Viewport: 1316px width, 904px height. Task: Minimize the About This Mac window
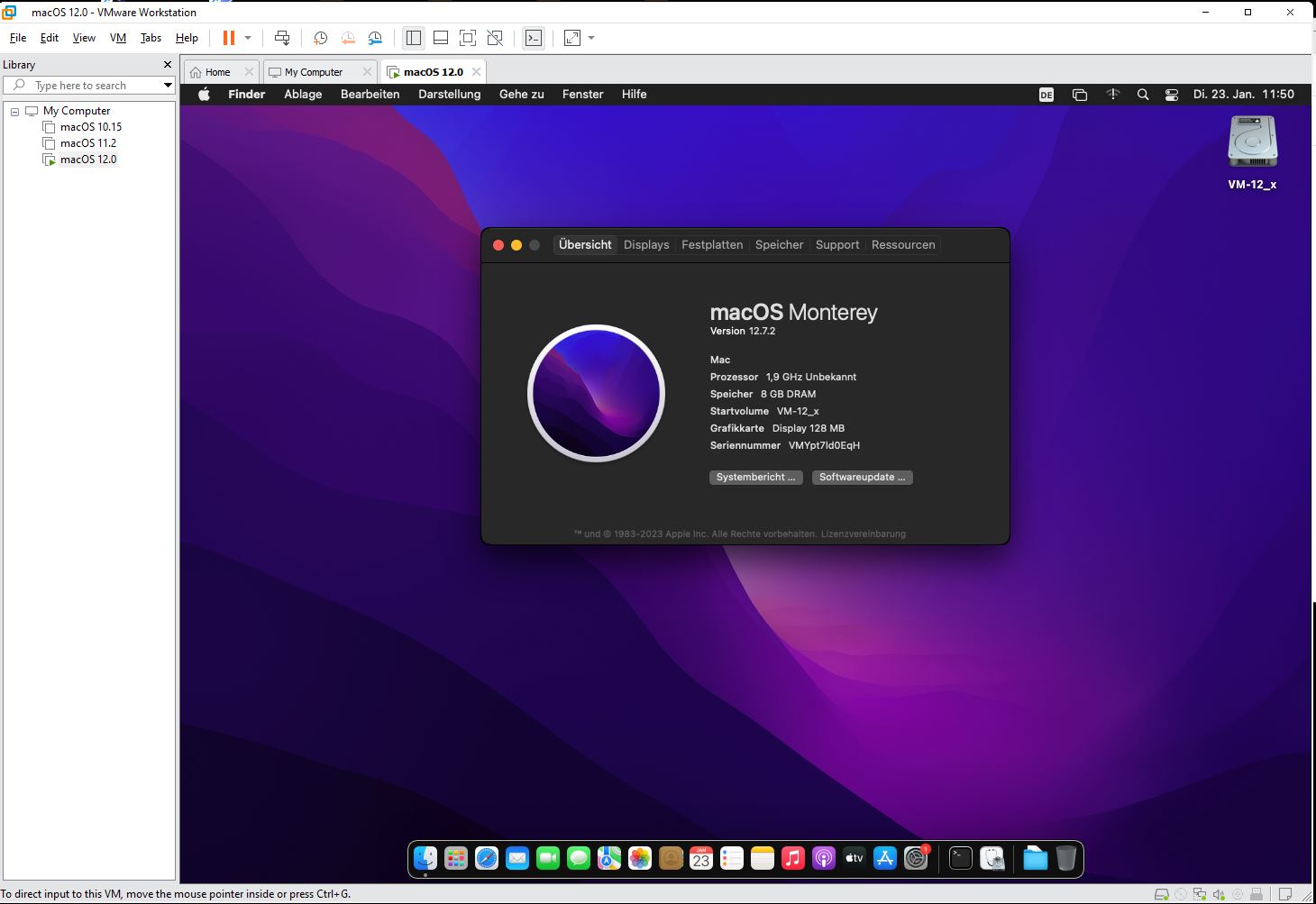point(516,245)
